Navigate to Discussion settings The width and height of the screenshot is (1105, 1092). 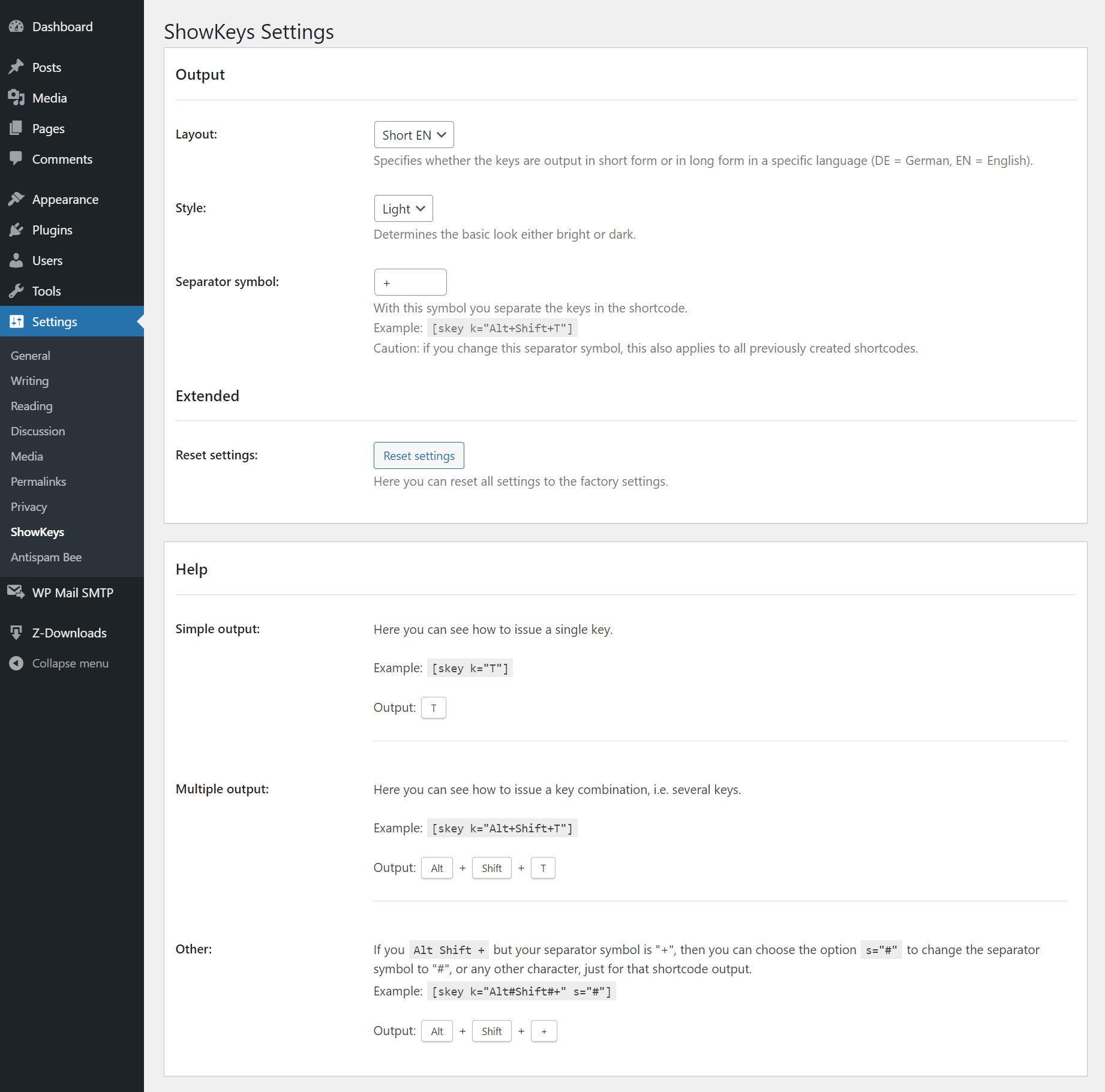(x=38, y=431)
